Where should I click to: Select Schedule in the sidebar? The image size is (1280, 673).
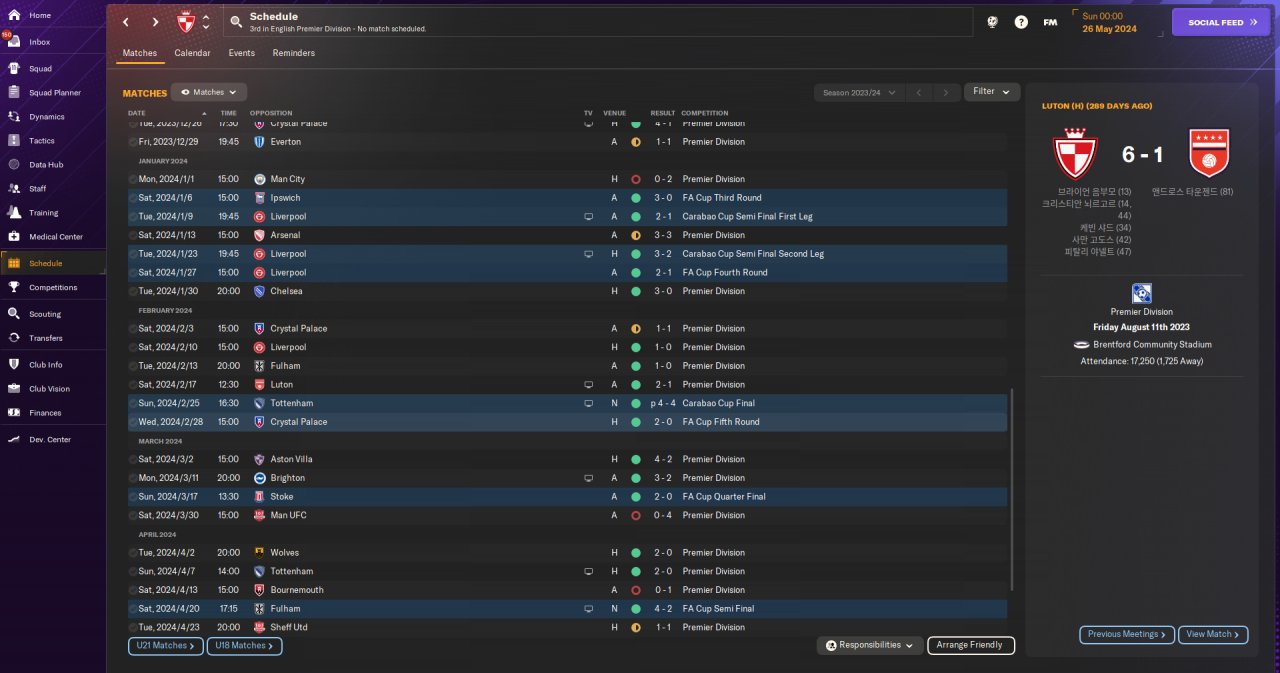click(x=53, y=263)
